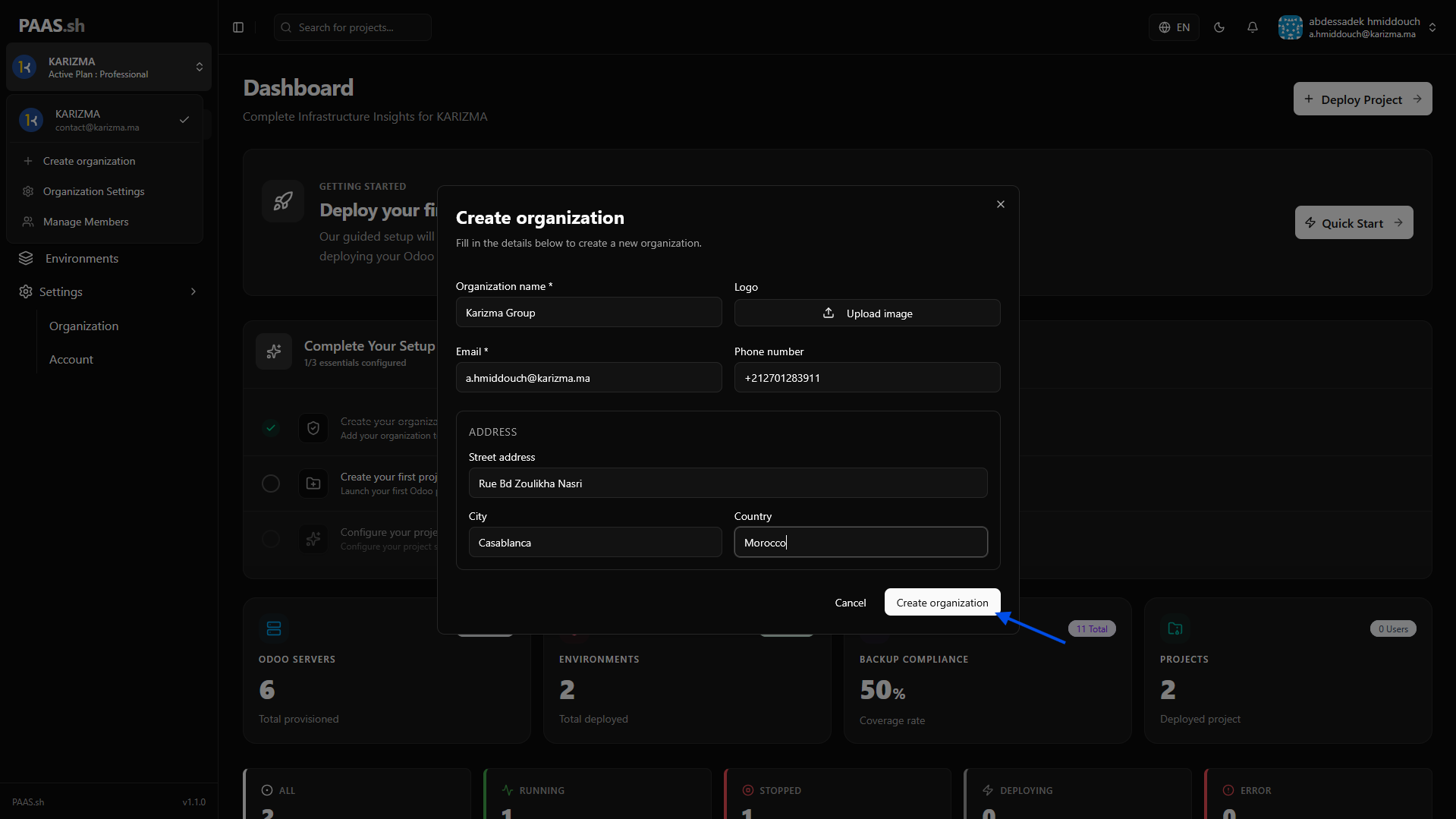
Task: Click v1.1.0 version label
Action: tap(194, 802)
